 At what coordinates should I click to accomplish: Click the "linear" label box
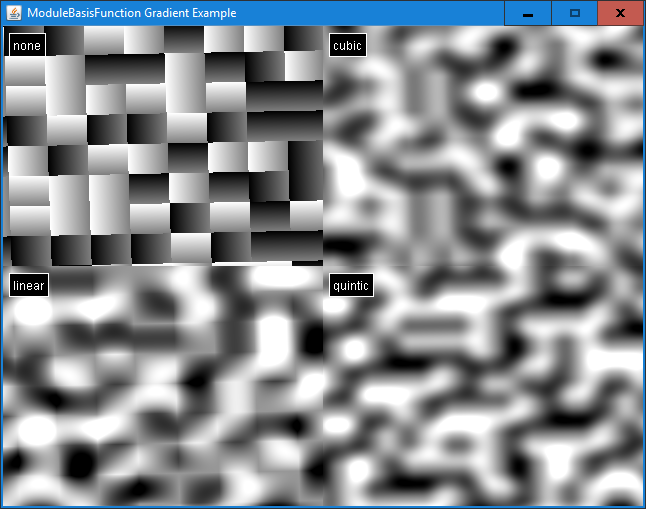29,285
